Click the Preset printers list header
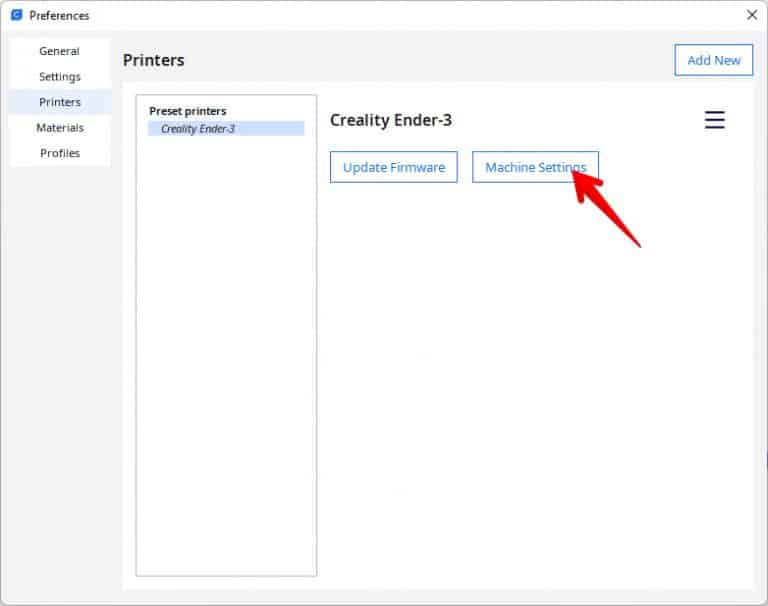 click(188, 111)
